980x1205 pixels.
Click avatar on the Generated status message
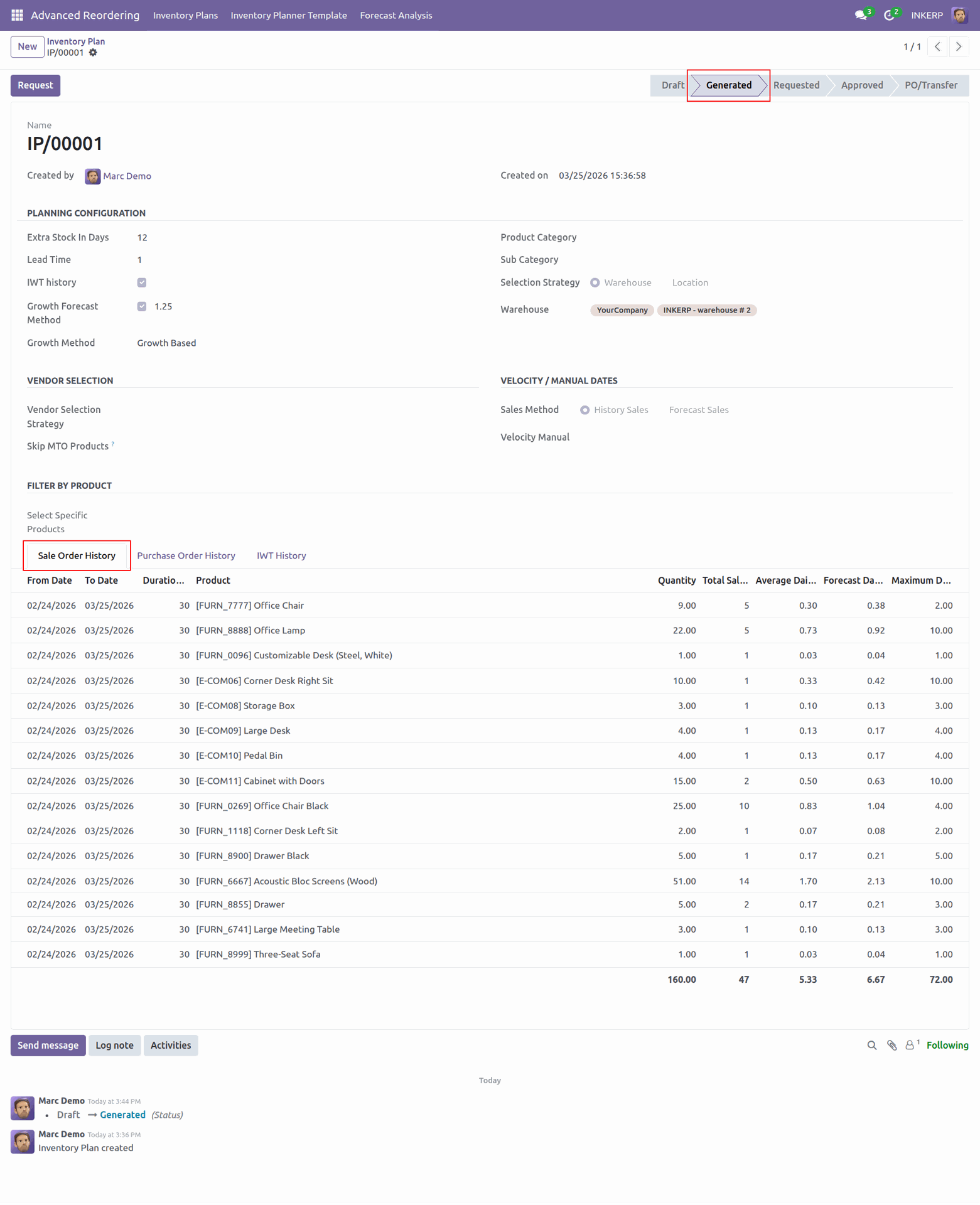[x=23, y=1108]
